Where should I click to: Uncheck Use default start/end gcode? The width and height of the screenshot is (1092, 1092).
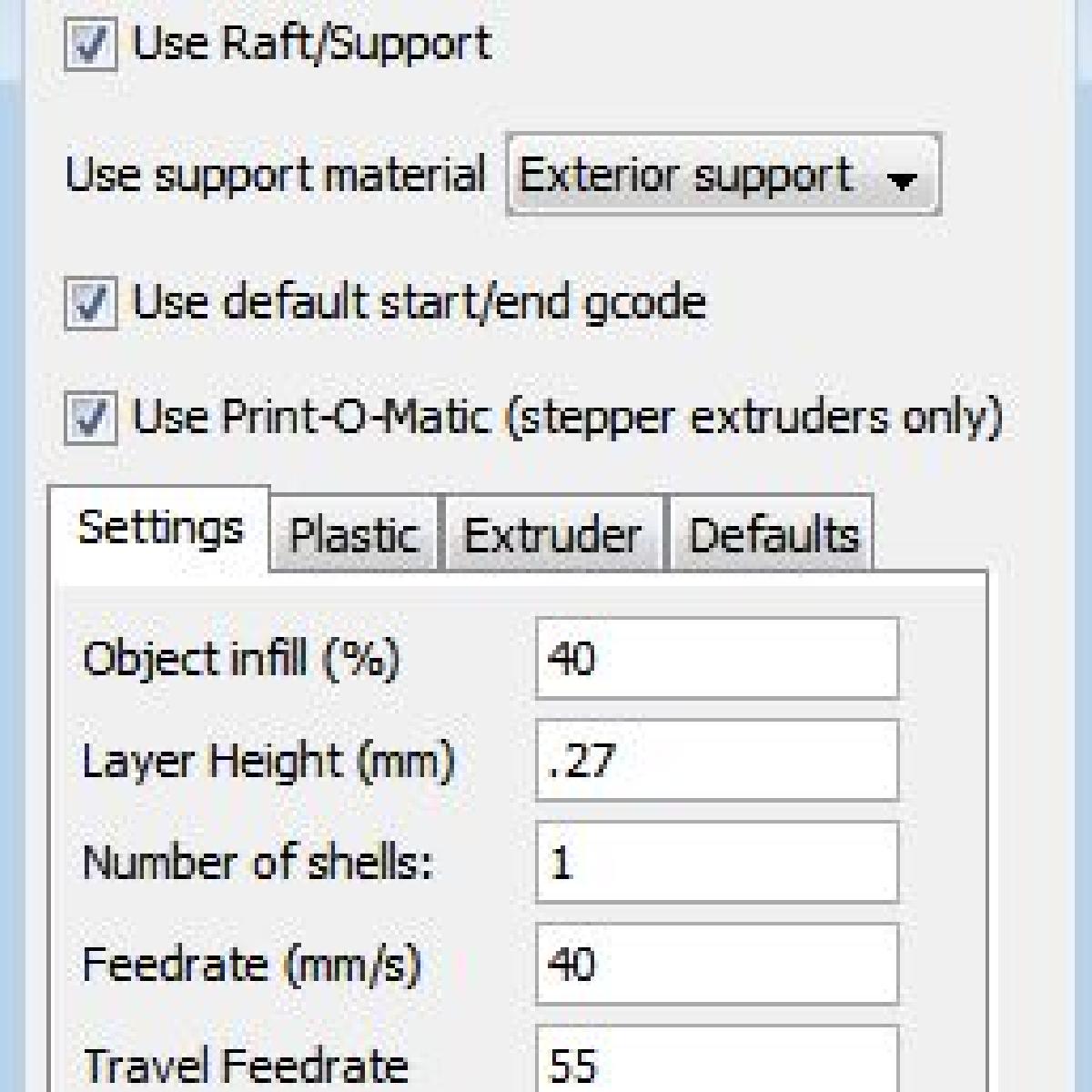click(90, 303)
